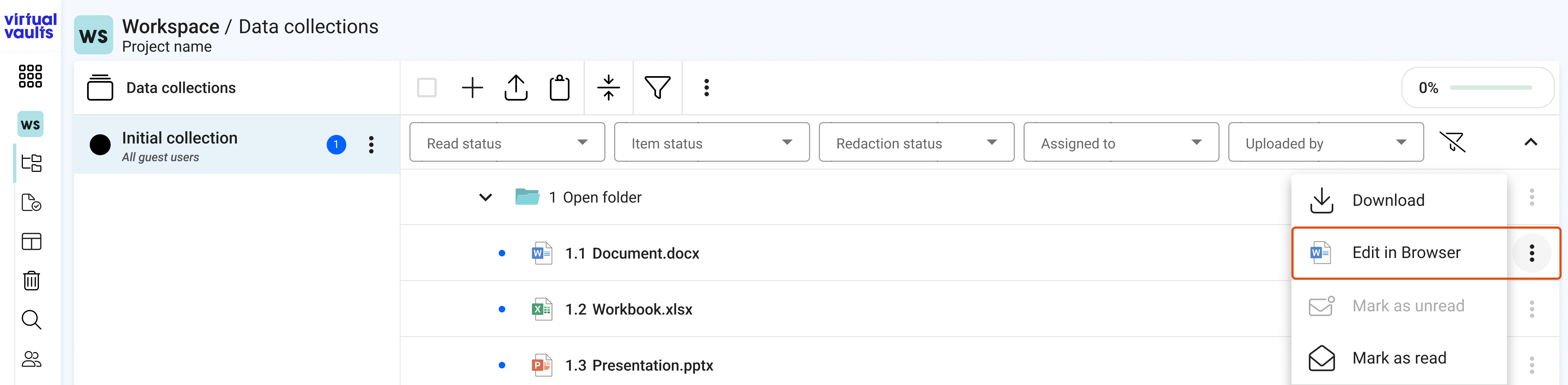
Task: Open the trash bin in sidebar
Action: pos(31,280)
